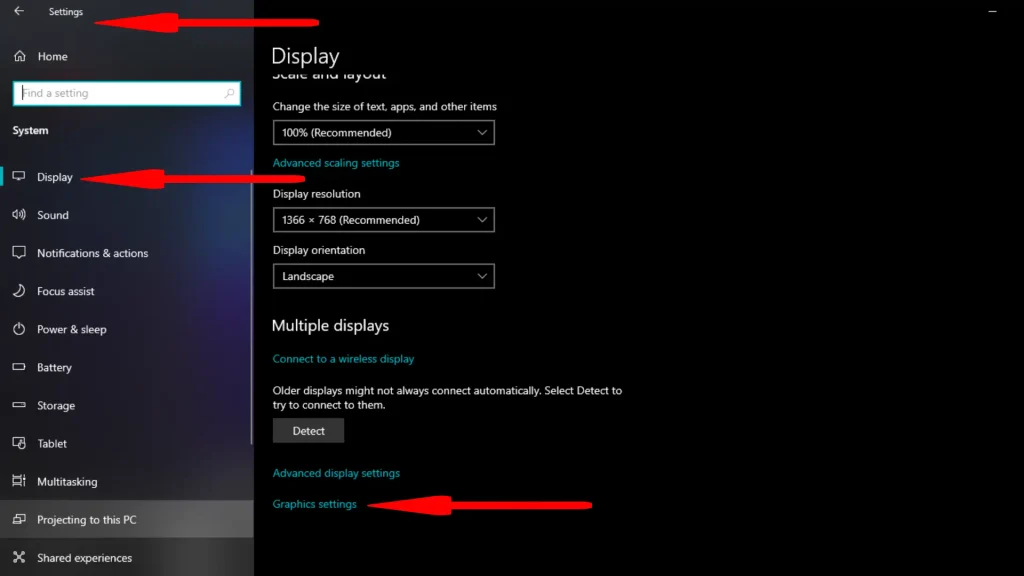Screen dimensions: 1024x576
Task: Open Shared experiences page
Action: [x=127, y=558]
